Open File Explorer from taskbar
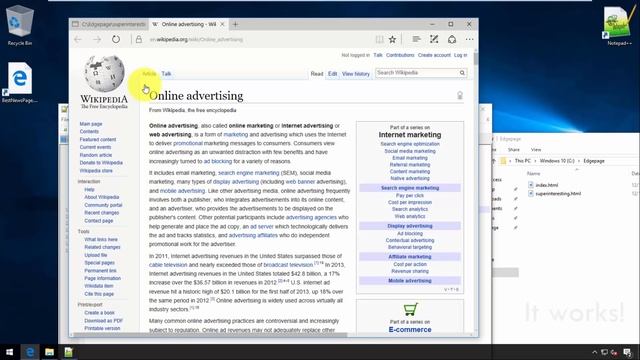640x360 pixels. [x=49, y=352]
